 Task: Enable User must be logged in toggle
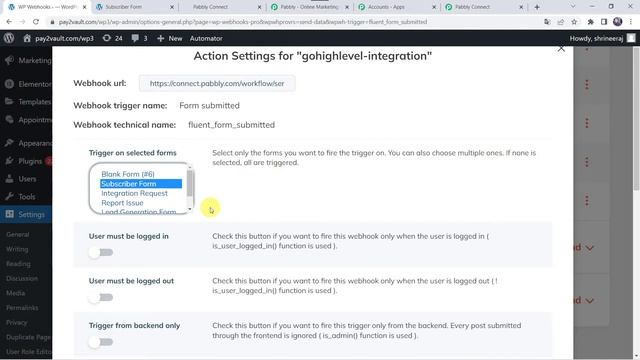100,253
